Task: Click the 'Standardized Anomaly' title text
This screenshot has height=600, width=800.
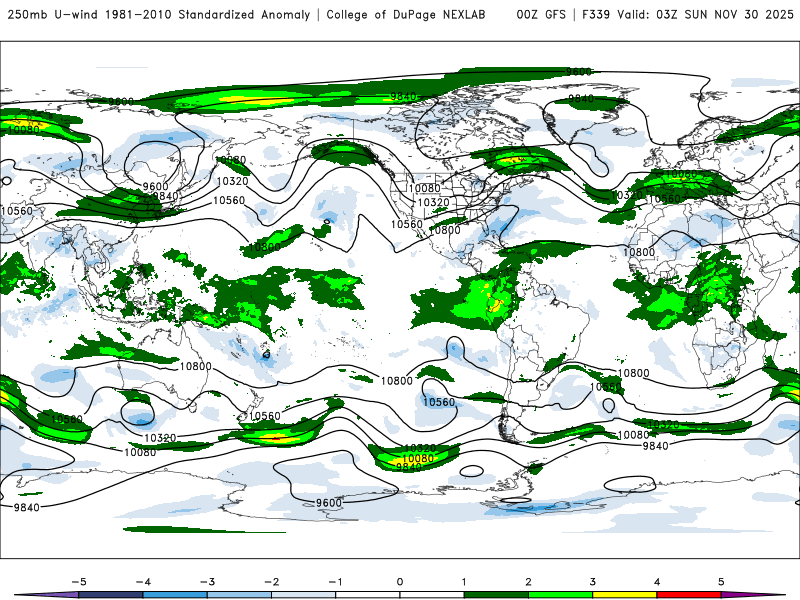Action: tap(244, 14)
